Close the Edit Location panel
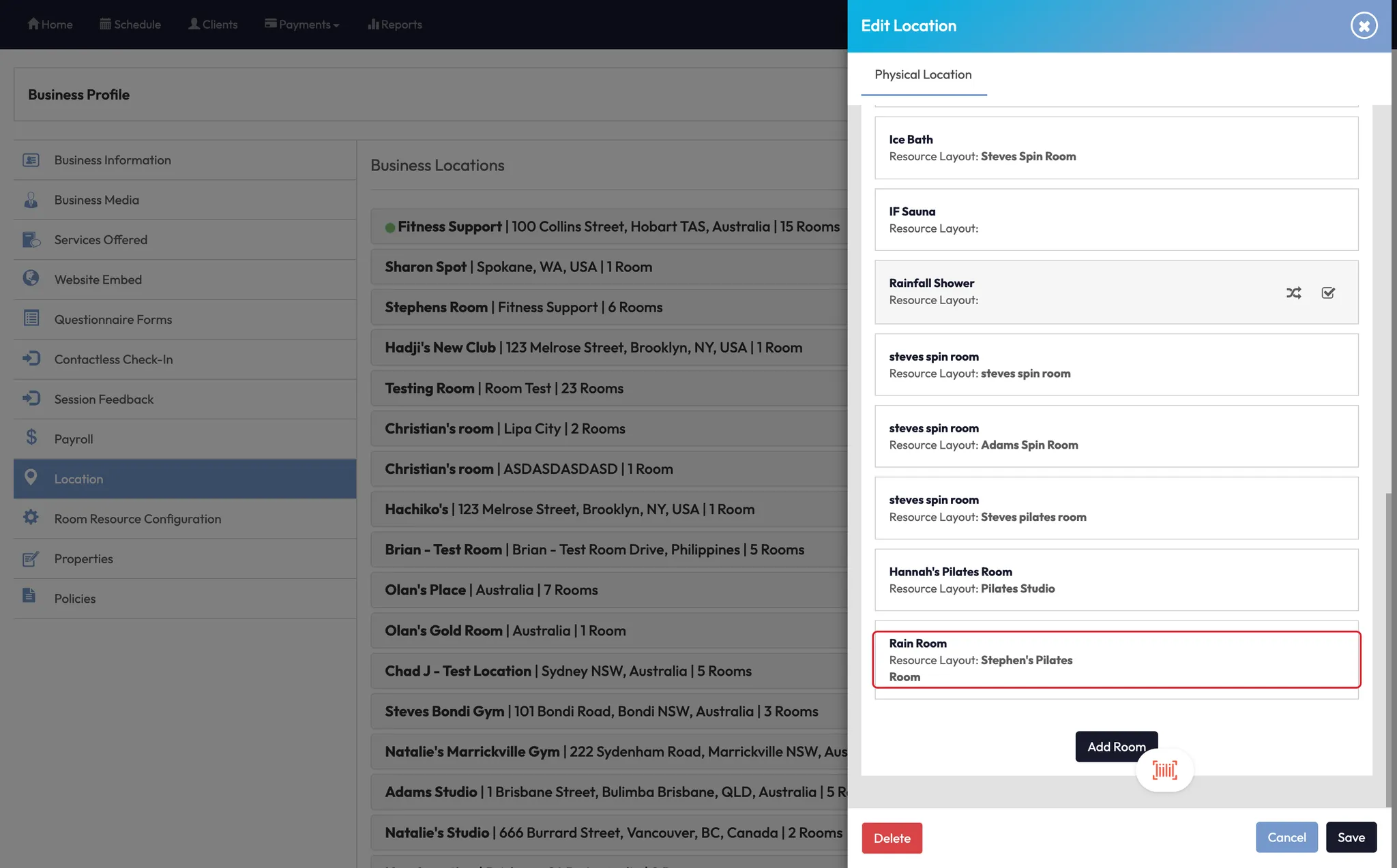This screenshot has height=868, width=1397. pos(1364,26)
